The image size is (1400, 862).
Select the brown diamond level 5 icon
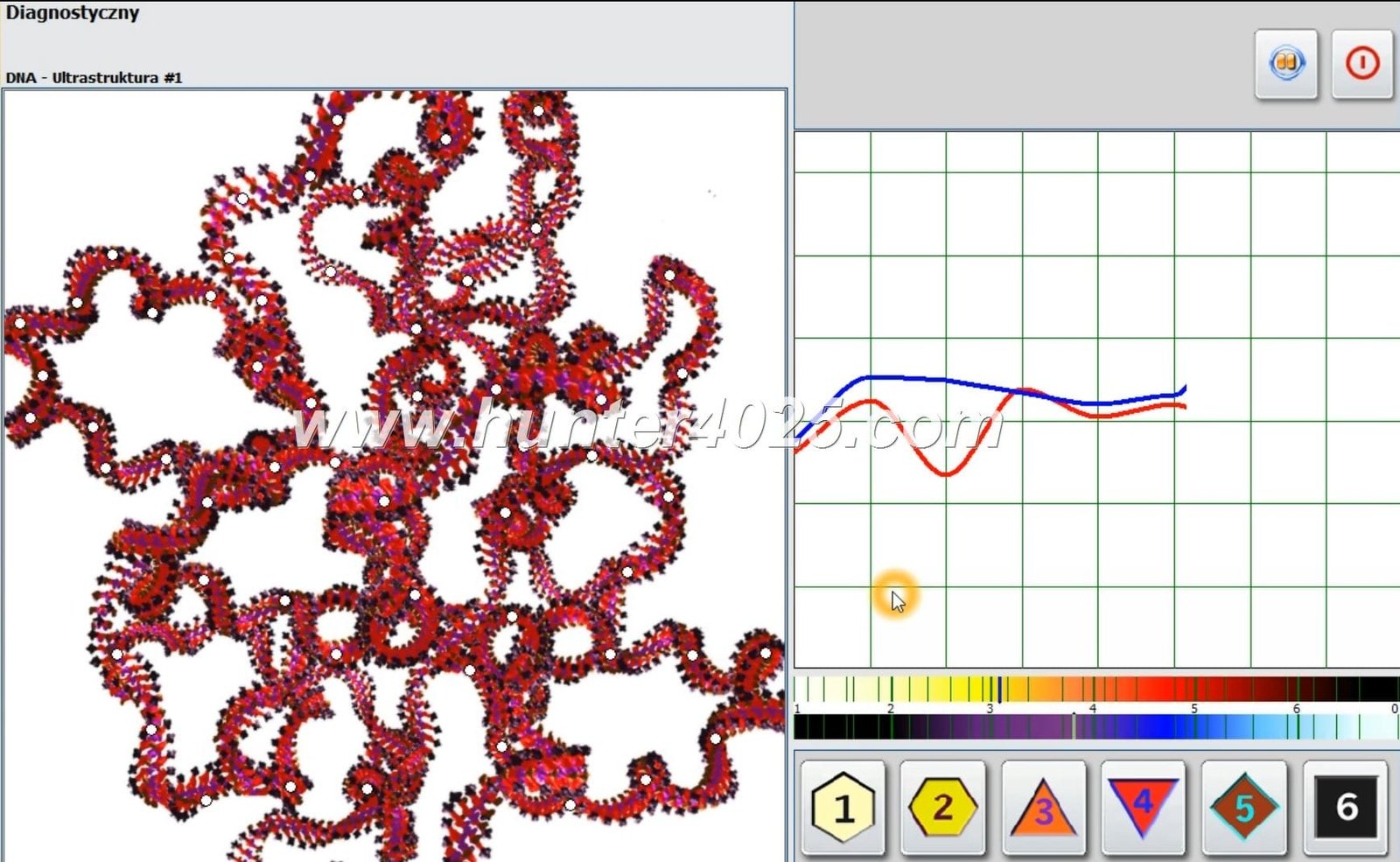pyautogui.click(x=1243, y=807)
